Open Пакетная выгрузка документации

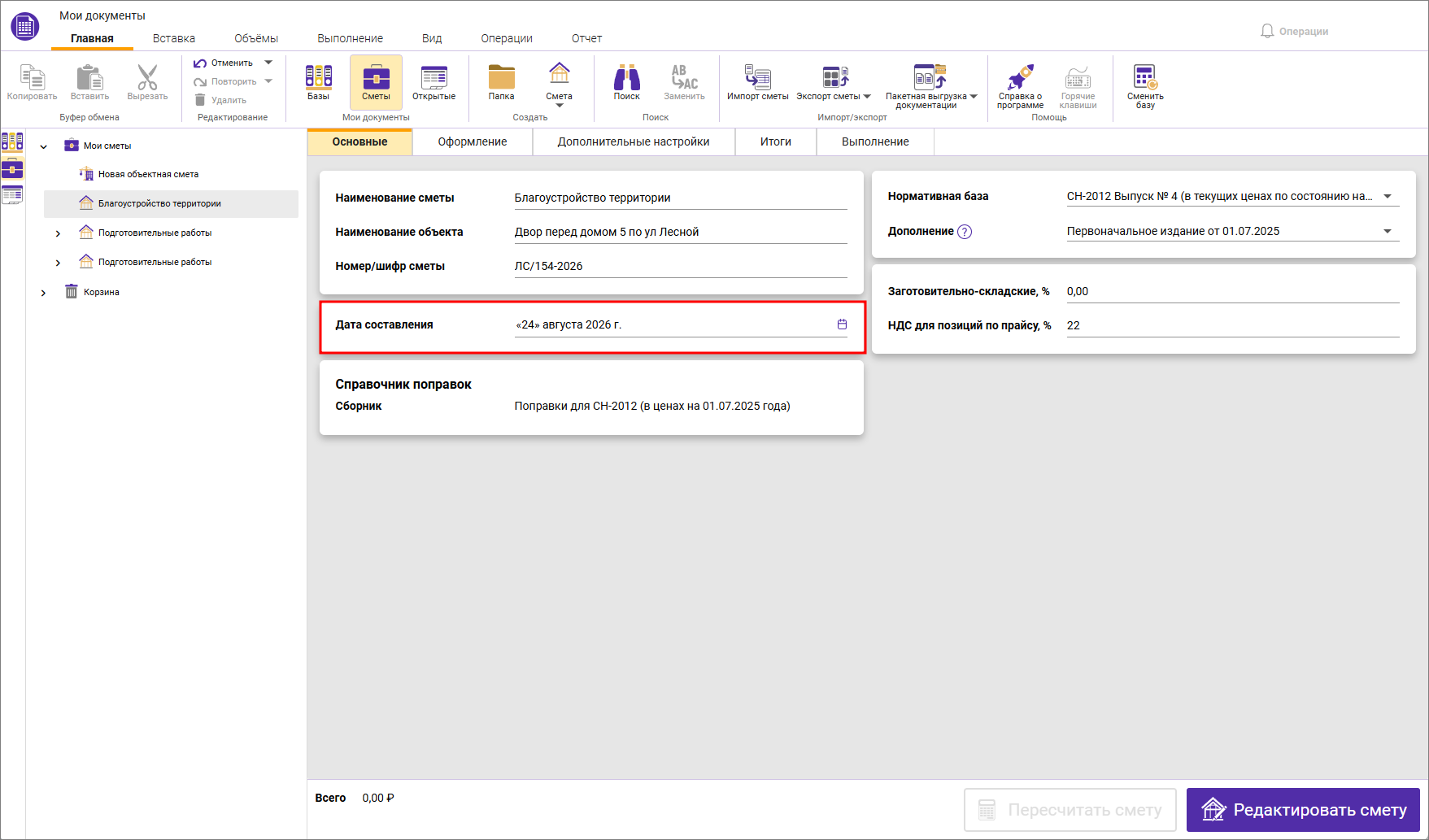coord(930,86)
